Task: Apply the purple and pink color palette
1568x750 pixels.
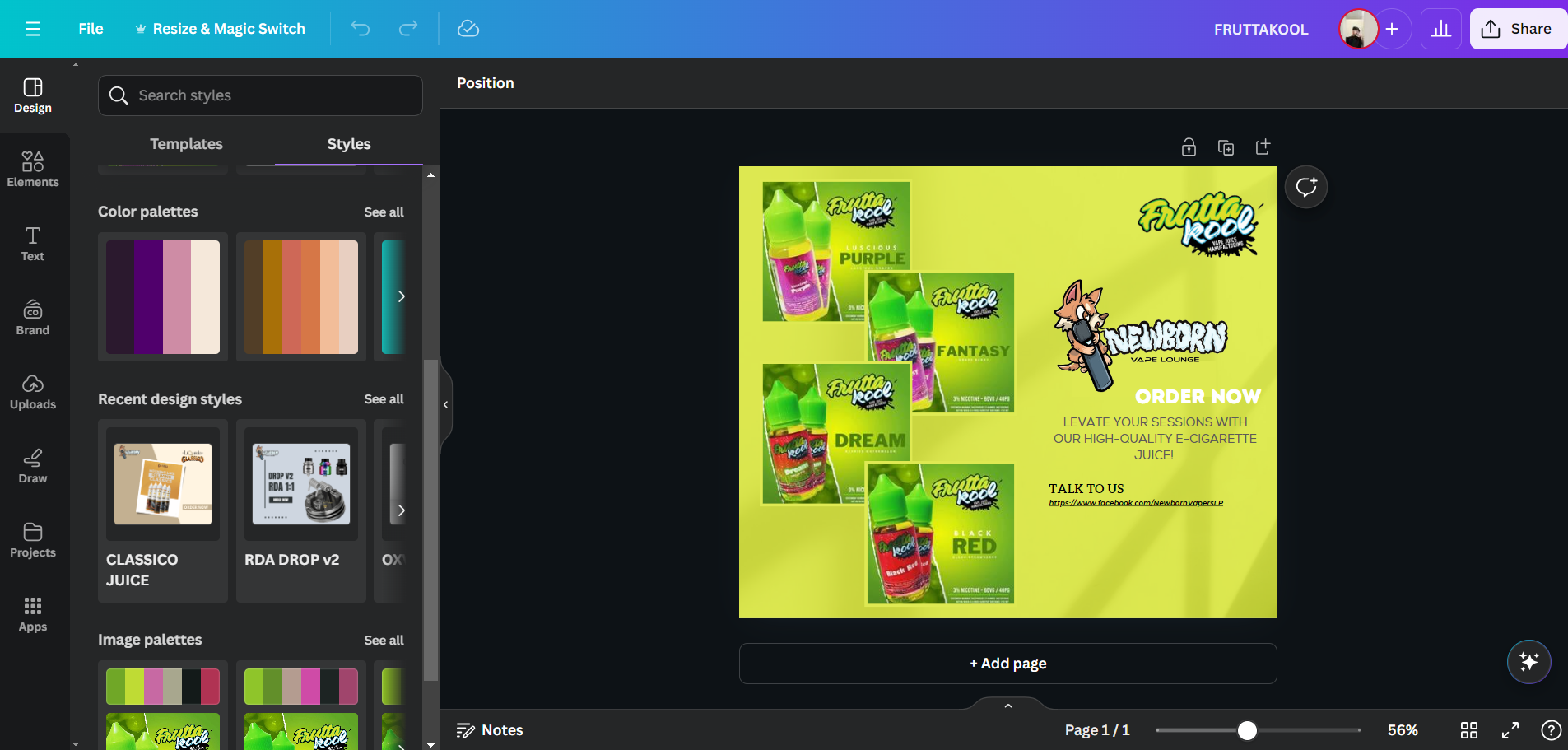Action: click(x=163, y=297)
